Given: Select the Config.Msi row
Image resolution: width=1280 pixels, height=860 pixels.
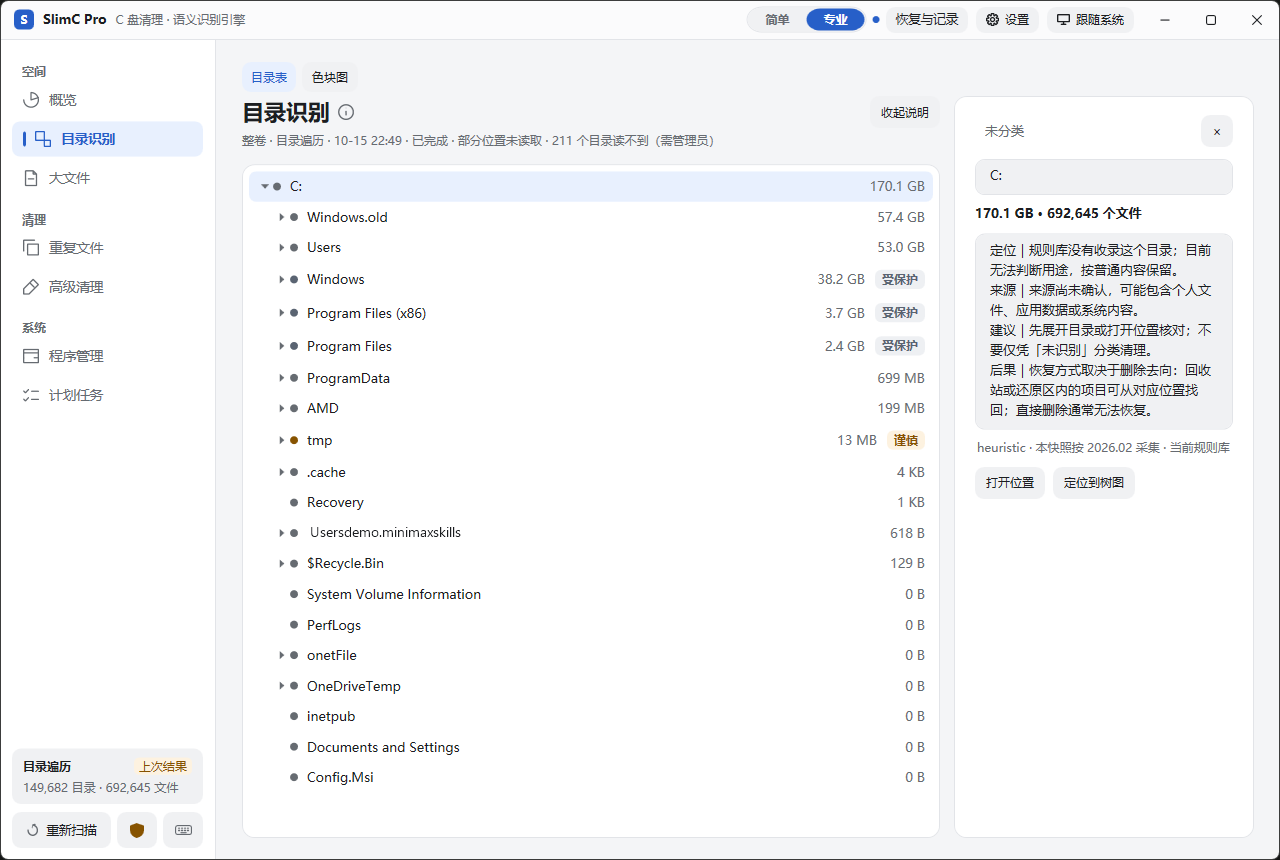Looking at the screenshot, I should [x=591, y=777].
